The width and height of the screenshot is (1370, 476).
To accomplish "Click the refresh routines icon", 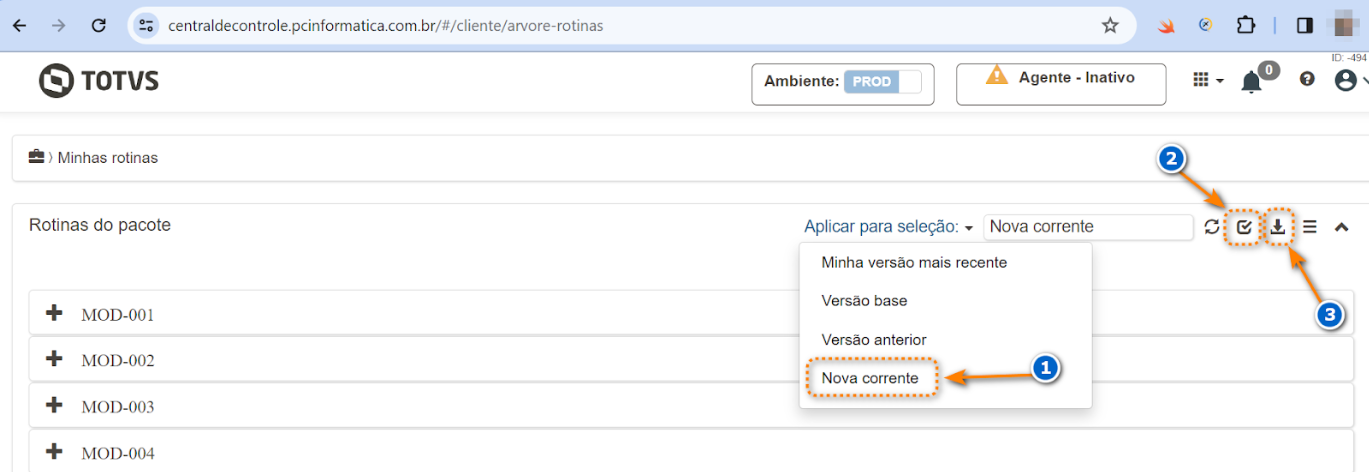I will click(1212, 227).
